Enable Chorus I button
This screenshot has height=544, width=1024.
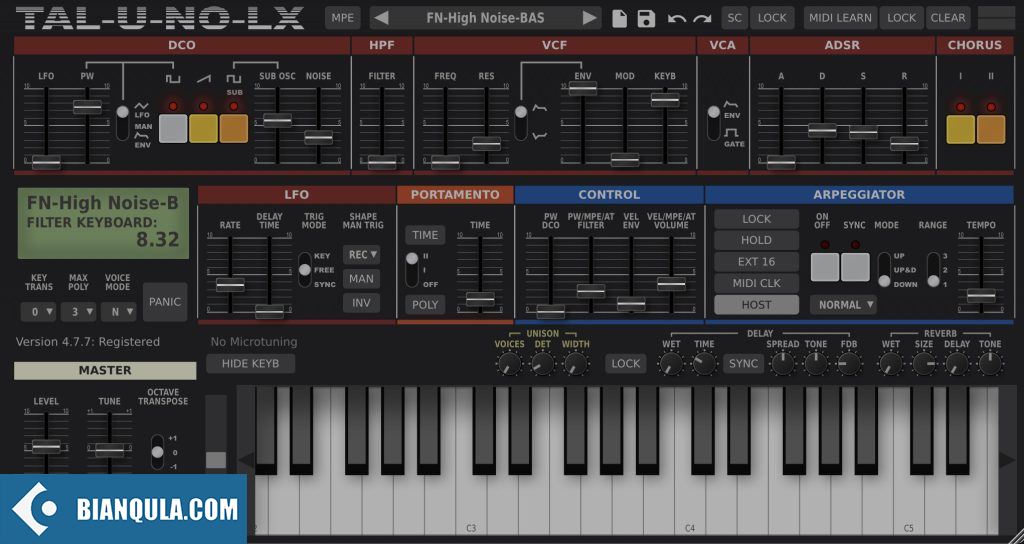[x=961, y=129]
